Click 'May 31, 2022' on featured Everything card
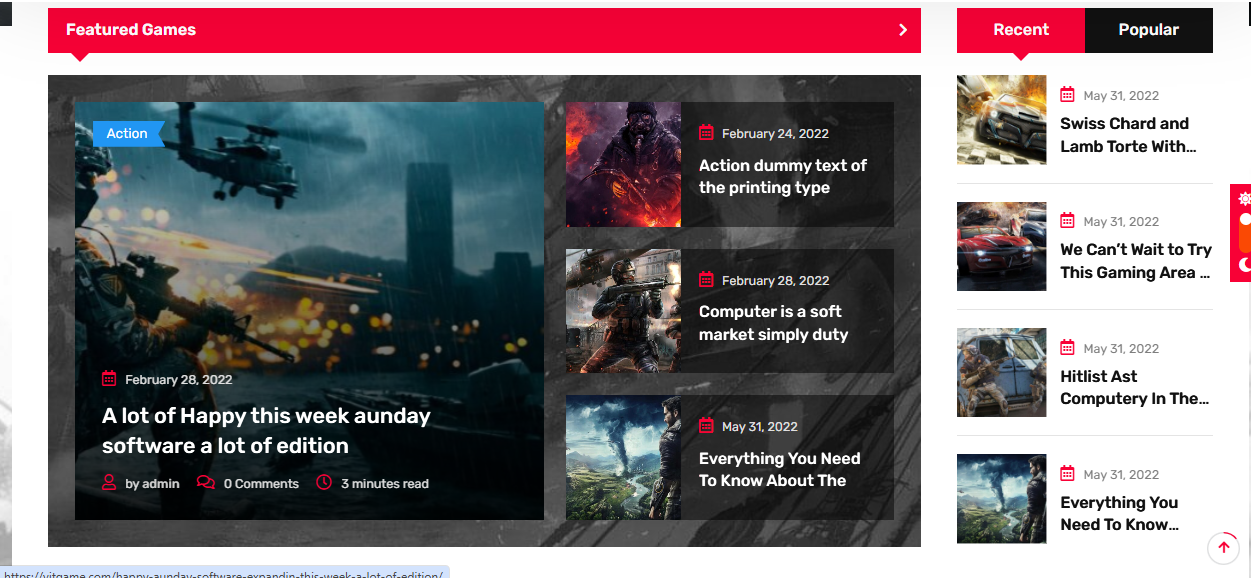Image resolution: width=1251 pixels, height=578 pixels. click(760, 427)
